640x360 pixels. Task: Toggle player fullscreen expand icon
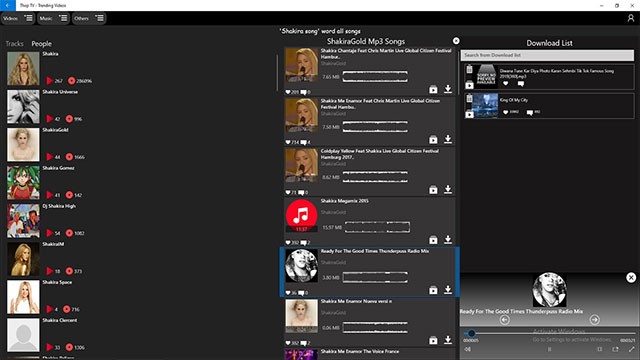(x=631, y=349)
